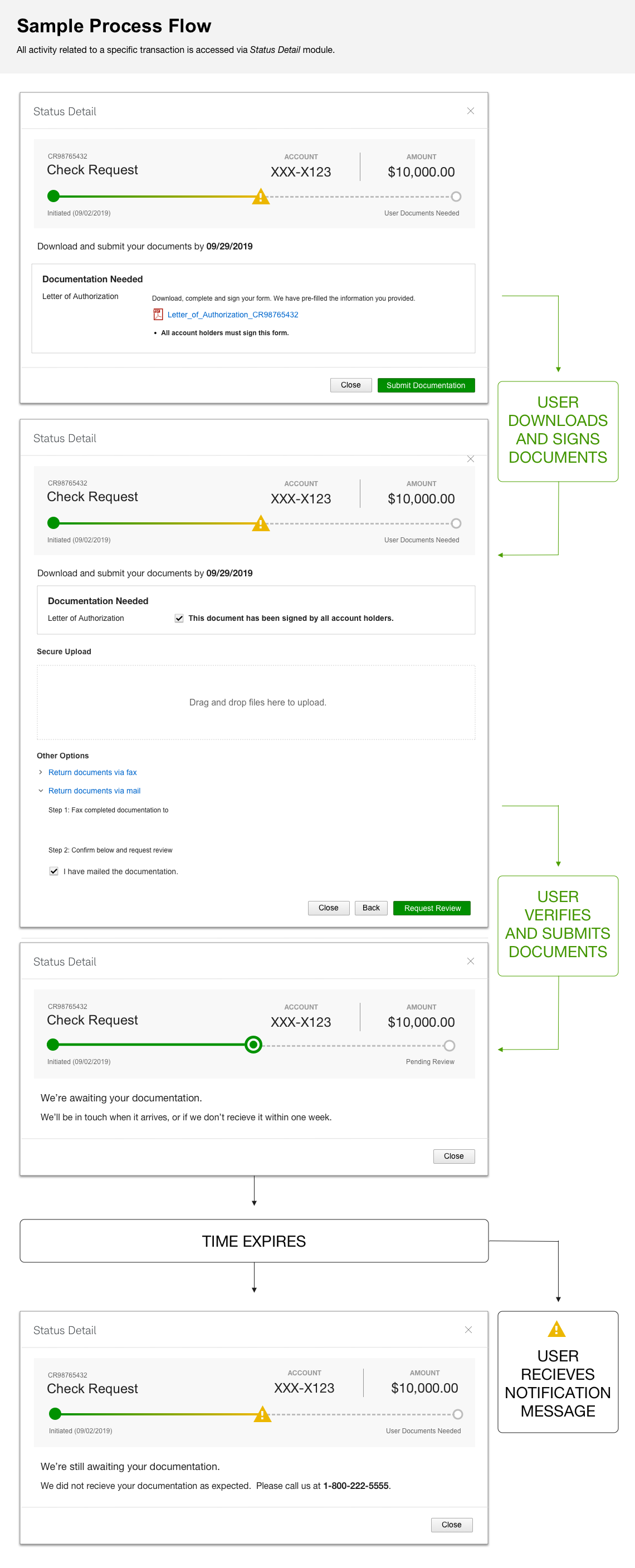This screenshot has height=1568, width=635.
Task: Expand 'Return documents via fax' option
Action: coord(92,772)
